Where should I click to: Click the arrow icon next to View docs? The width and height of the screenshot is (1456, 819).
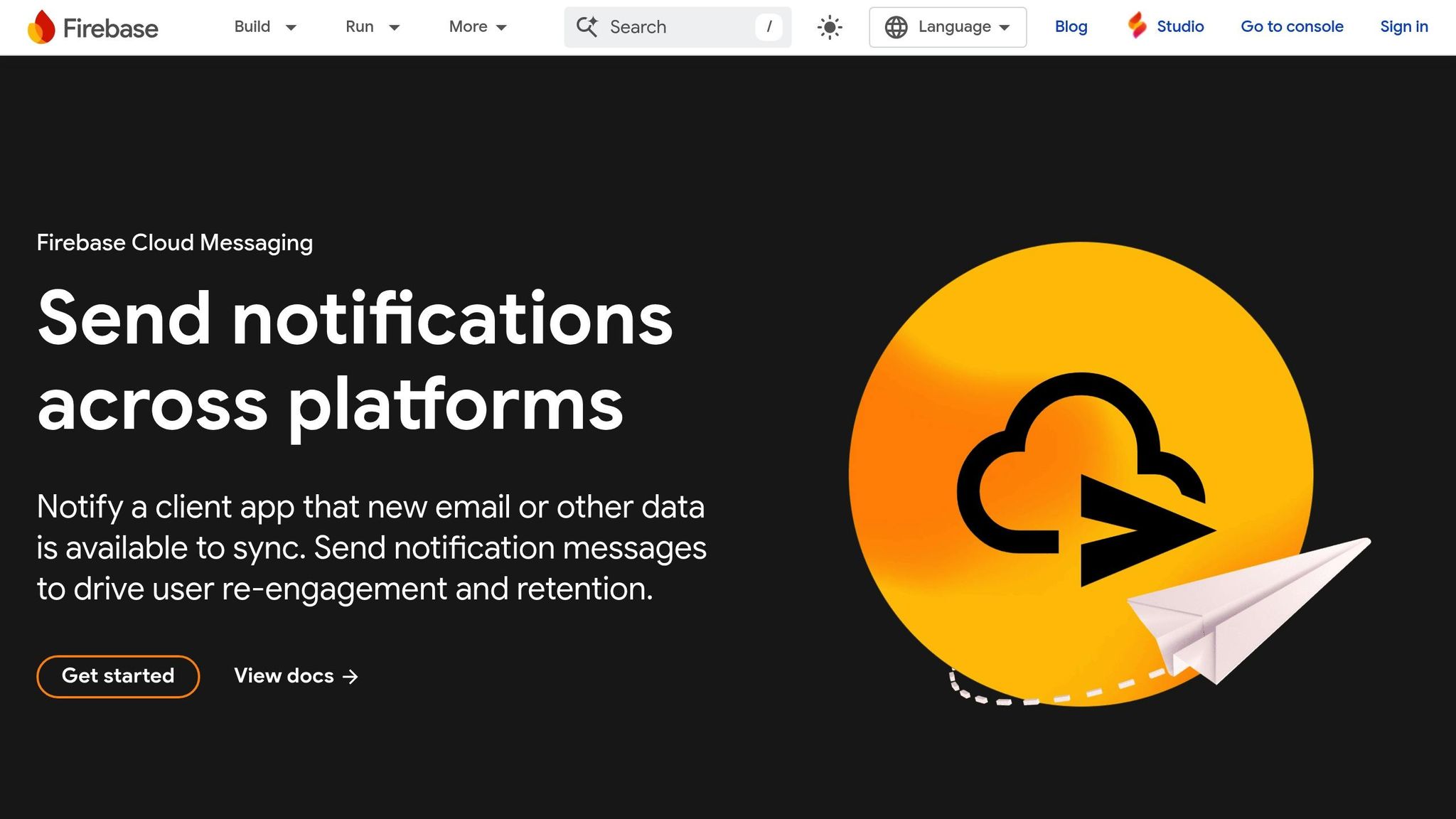click(351, 676)
